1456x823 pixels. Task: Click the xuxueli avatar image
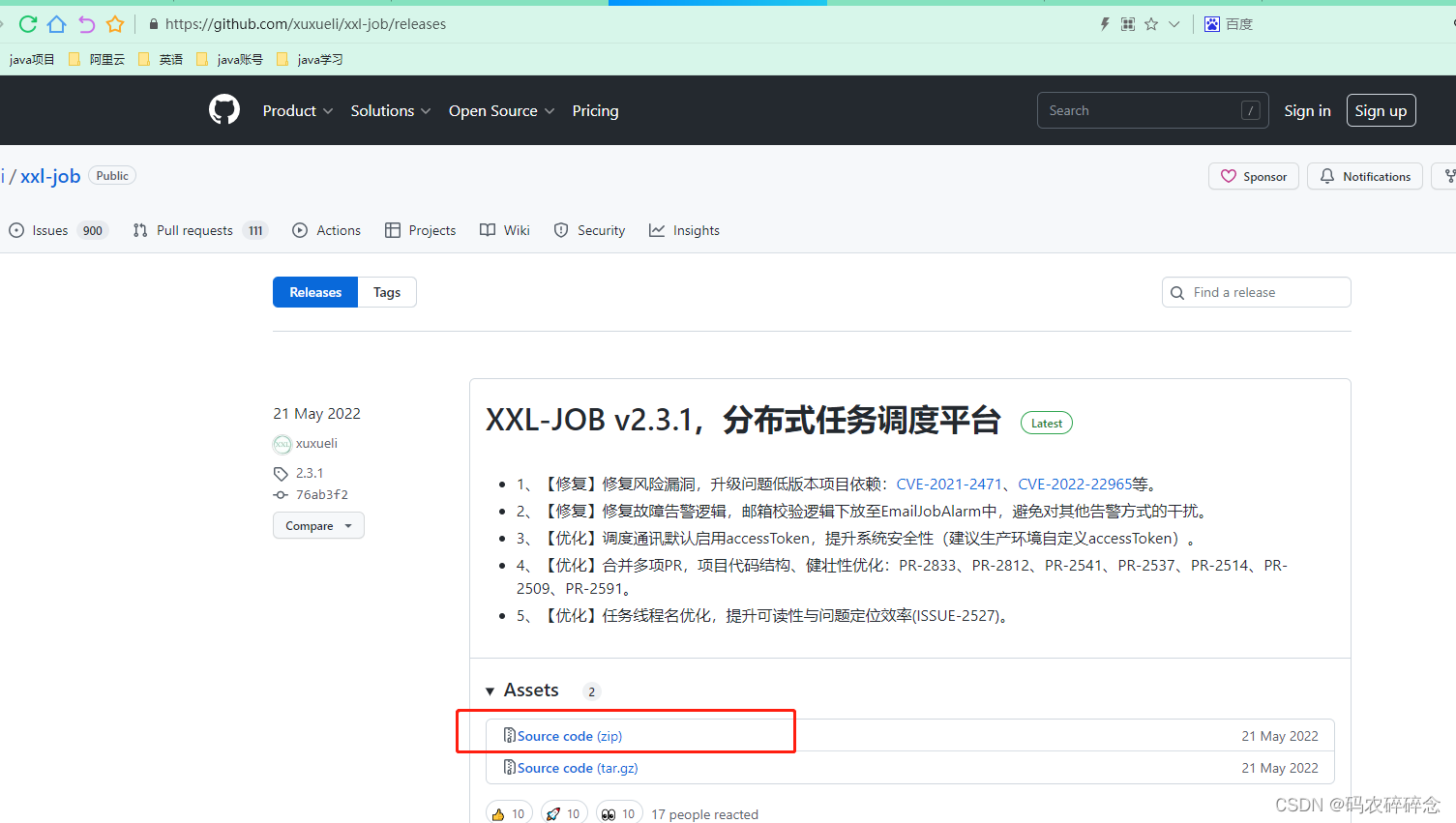pos(282,444)
